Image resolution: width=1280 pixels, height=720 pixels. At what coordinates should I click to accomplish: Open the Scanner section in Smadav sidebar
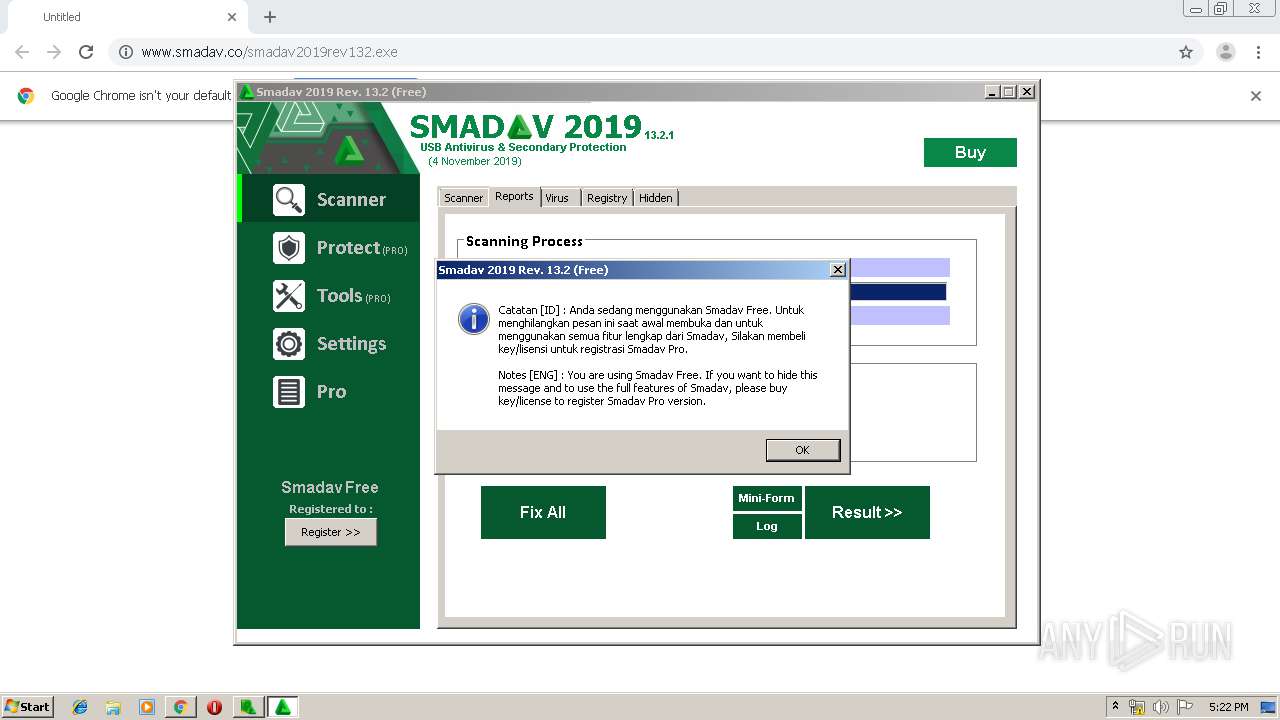pyautogui.click(x=329, y=199)
